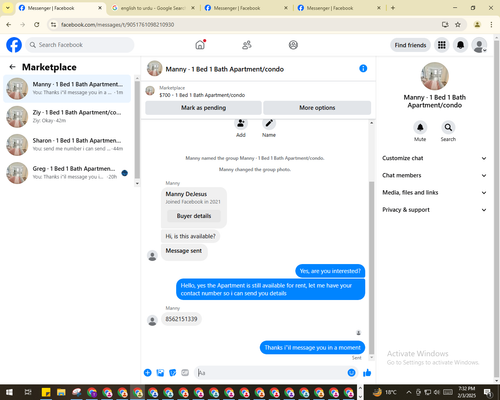Switch to the fourth Messenger Facebook tab
Image resolution: width=500 pixels, height=400 pixels.
(339, 8)
